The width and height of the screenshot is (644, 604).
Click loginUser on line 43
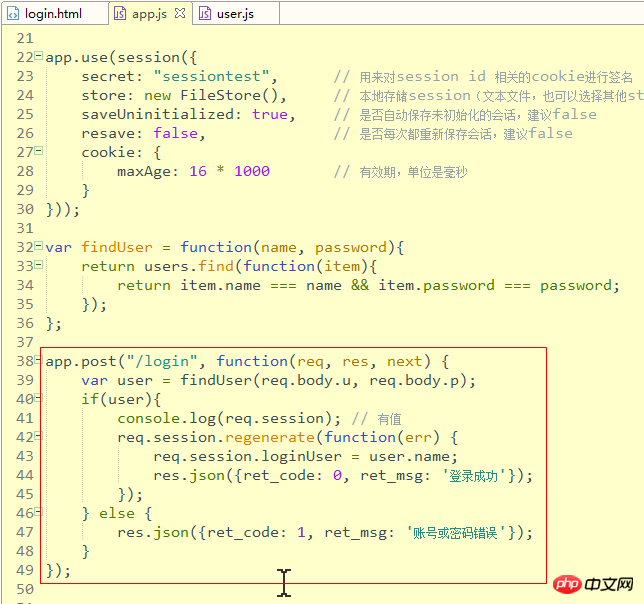coord(301,457)
